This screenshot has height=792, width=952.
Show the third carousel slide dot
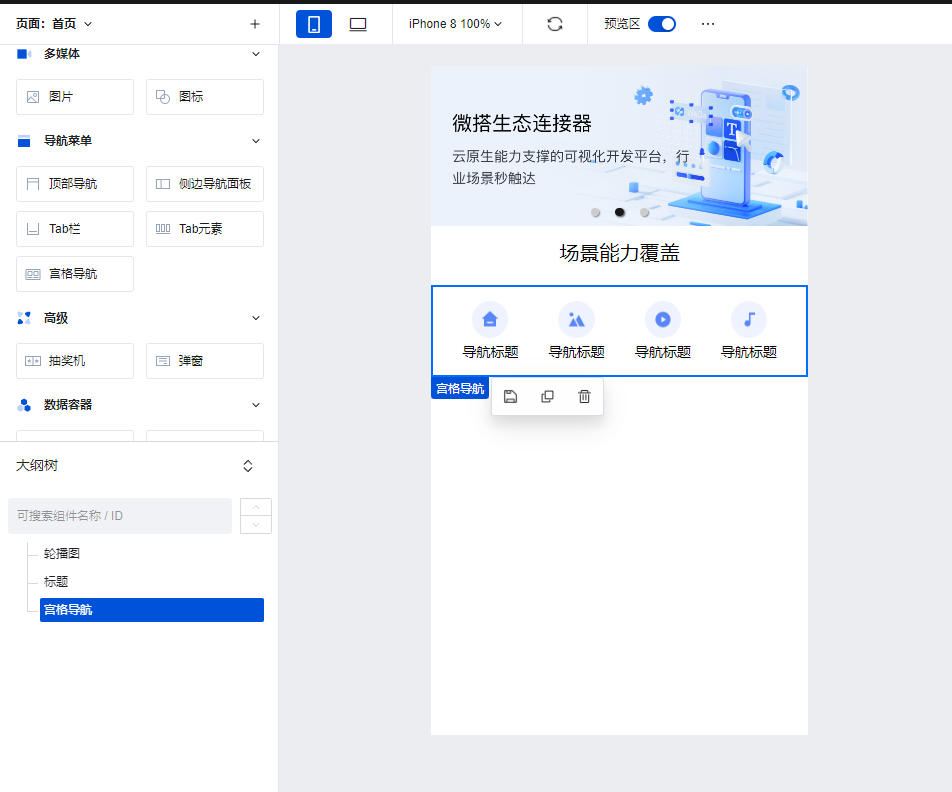tap(644, 213)
